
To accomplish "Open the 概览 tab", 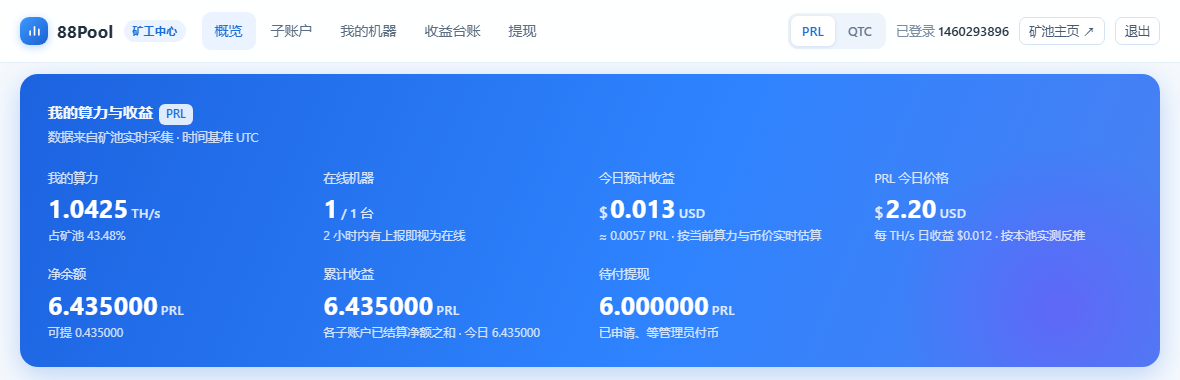I will pos(229,32).
